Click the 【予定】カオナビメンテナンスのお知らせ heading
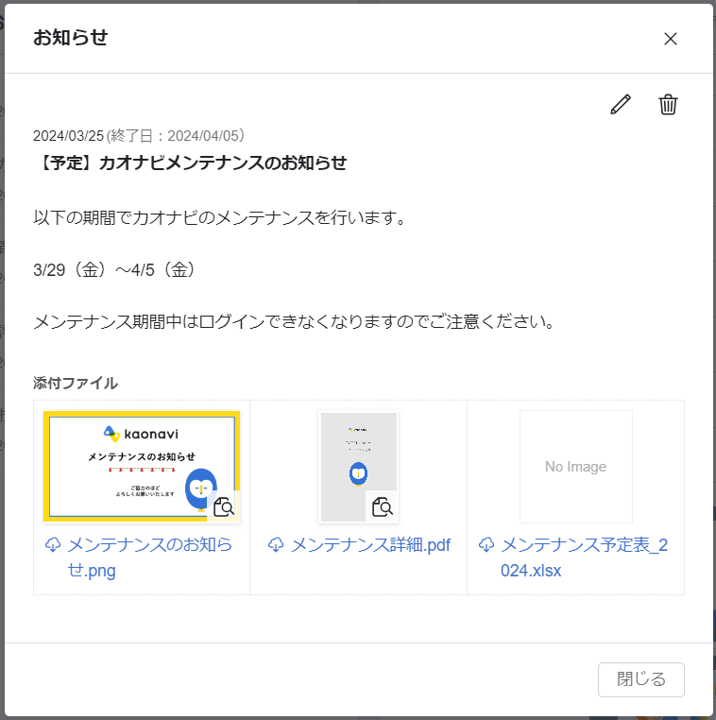This screenshot has width=716, height=720. click(x=190, y=163)
